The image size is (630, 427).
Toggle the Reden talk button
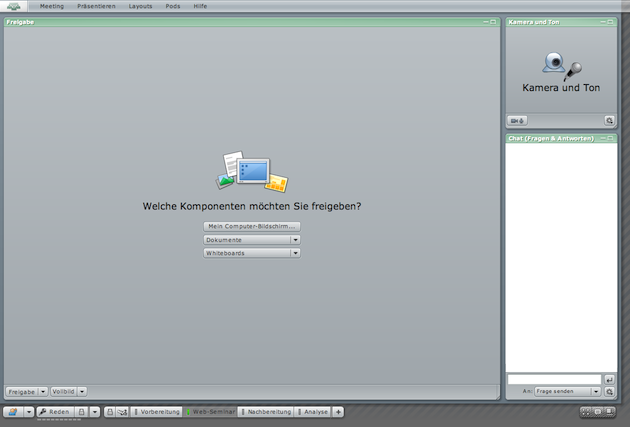[55, 412]
